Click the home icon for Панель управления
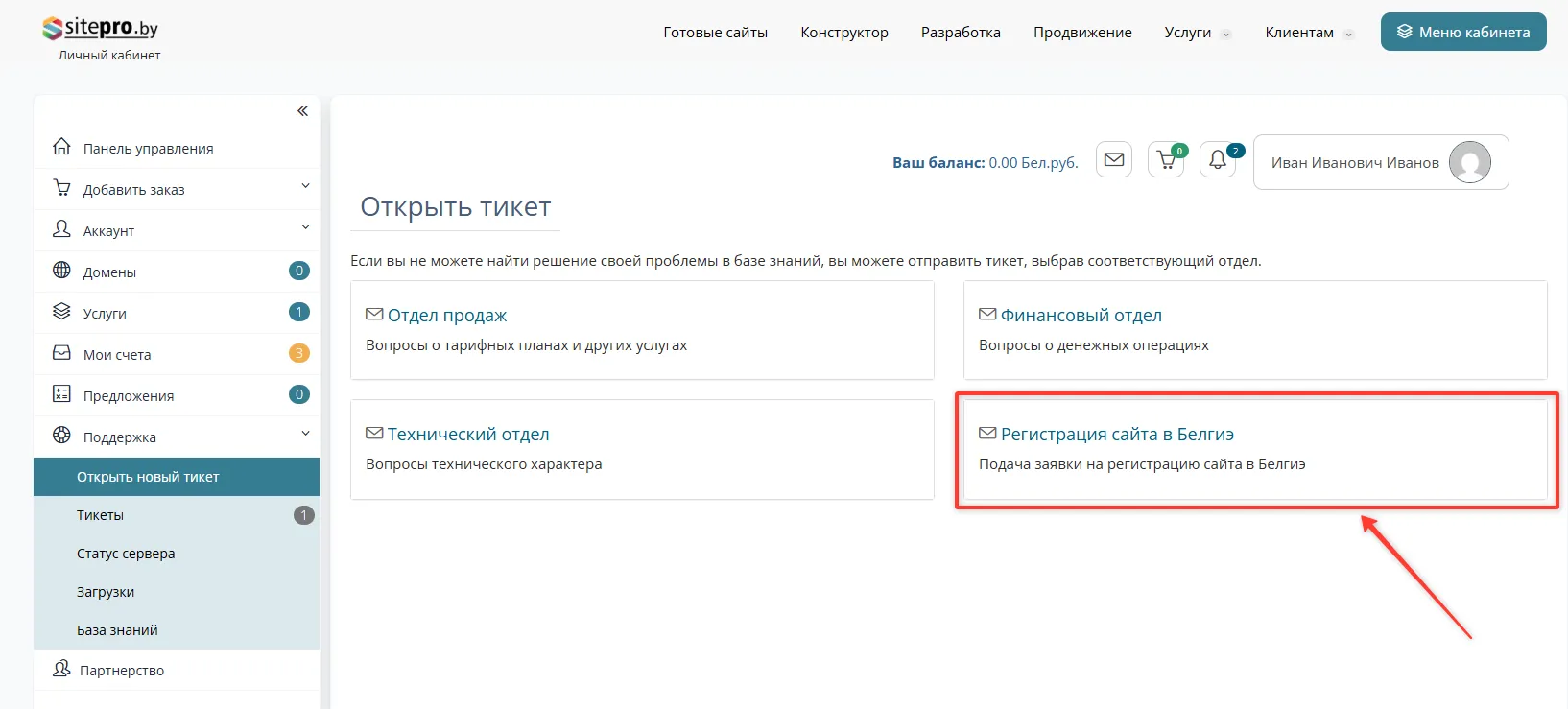The height and width of the screenshot is (709, 1568). (61, 147)
